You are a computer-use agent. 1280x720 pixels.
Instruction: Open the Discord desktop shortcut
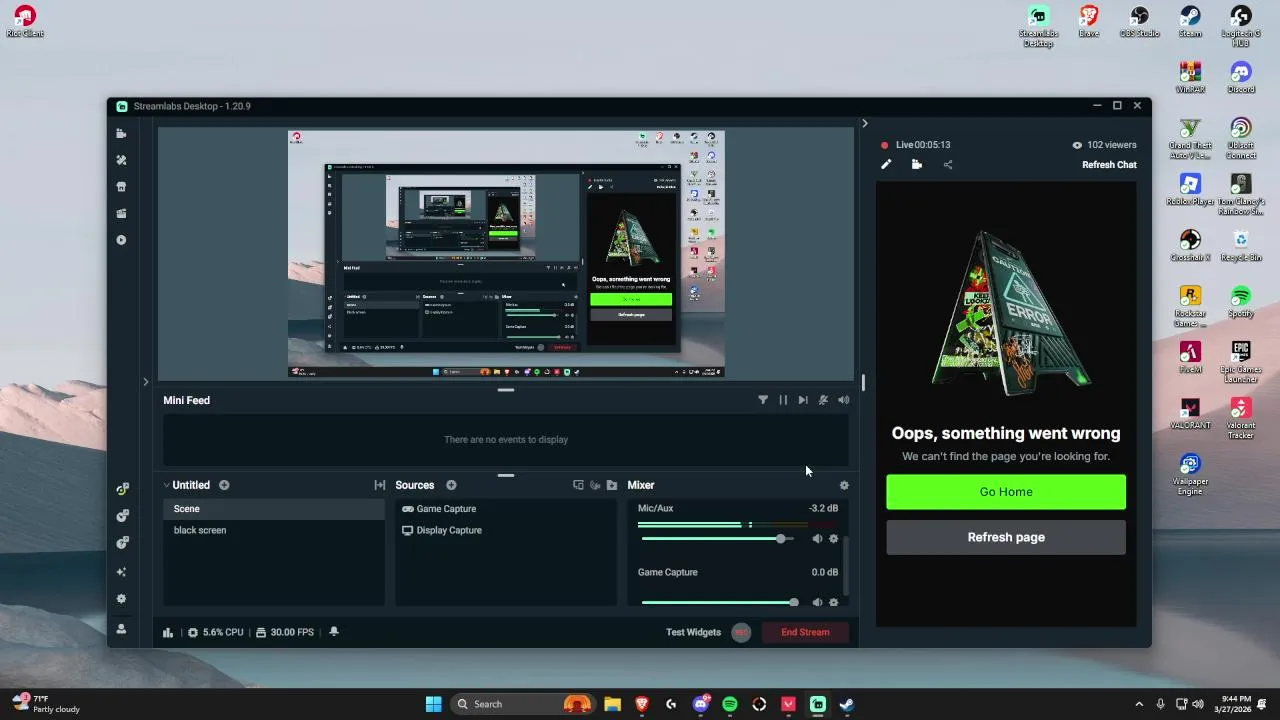click(x=1241, y=78)
